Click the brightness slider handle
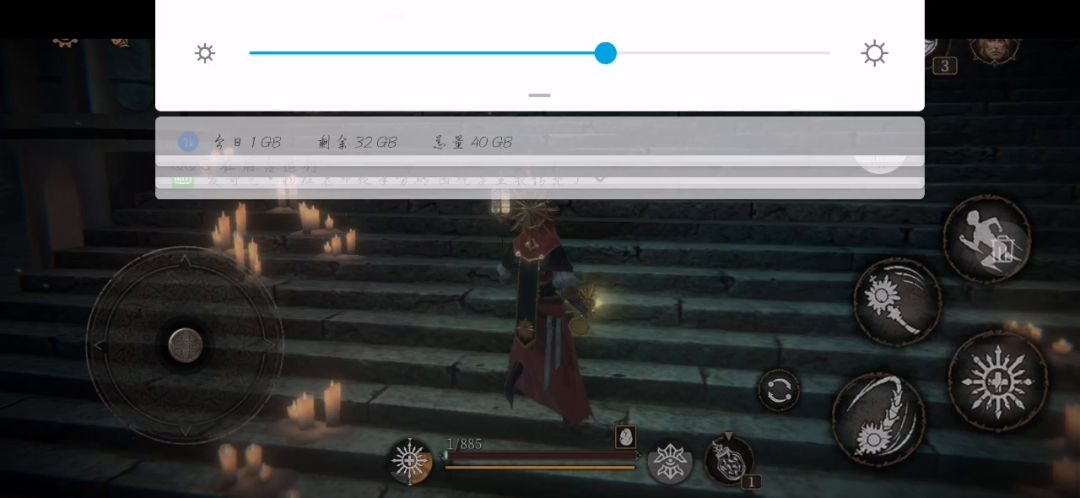The height and width of the screenshot is (498, 1080). (x=605, y=53)
